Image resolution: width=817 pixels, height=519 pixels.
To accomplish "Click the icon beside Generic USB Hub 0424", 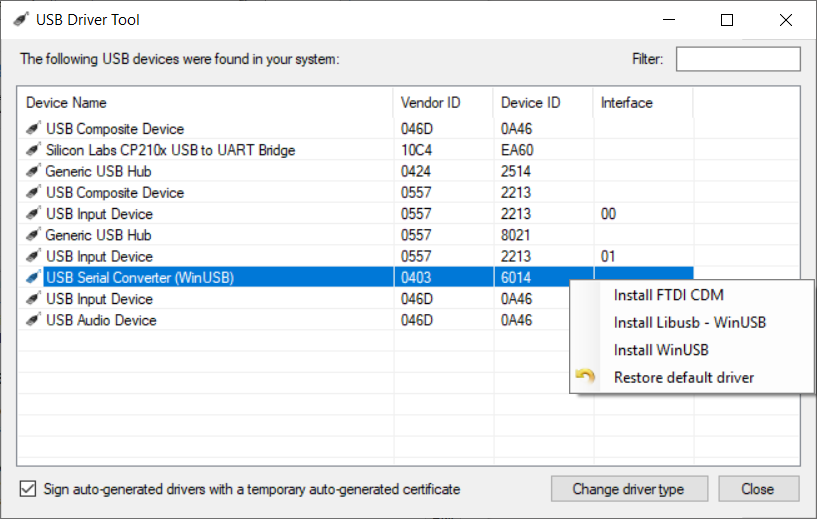I will pyautogui.click(x=33, y=171).
